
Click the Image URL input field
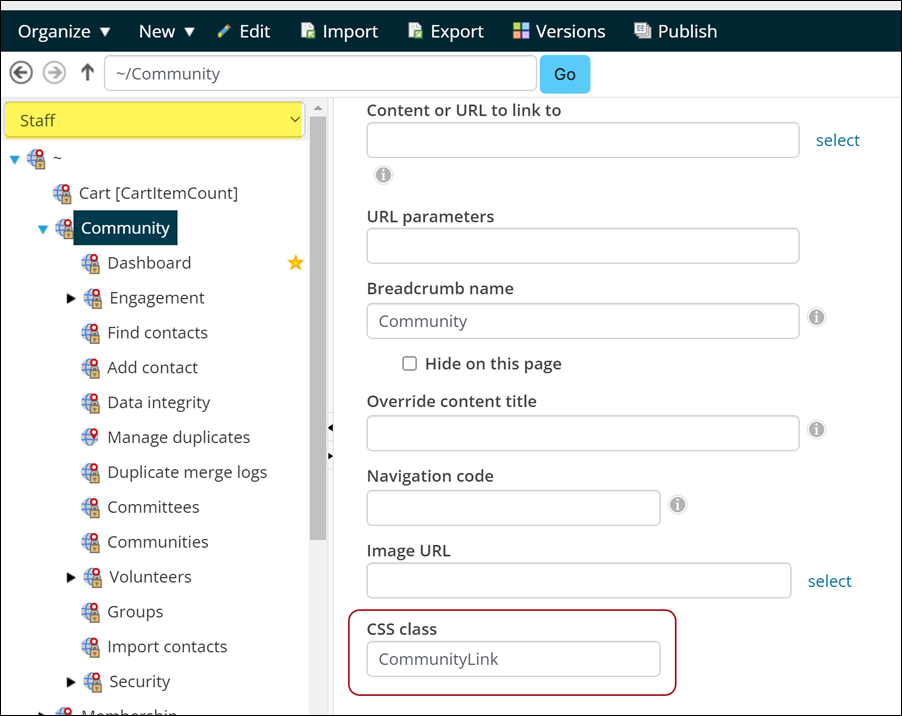[579, 580]
